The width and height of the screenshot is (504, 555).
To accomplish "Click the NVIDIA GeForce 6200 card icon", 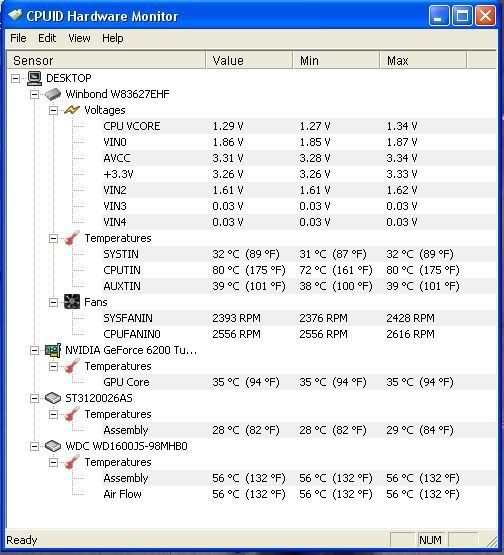I will click(53, 350).
